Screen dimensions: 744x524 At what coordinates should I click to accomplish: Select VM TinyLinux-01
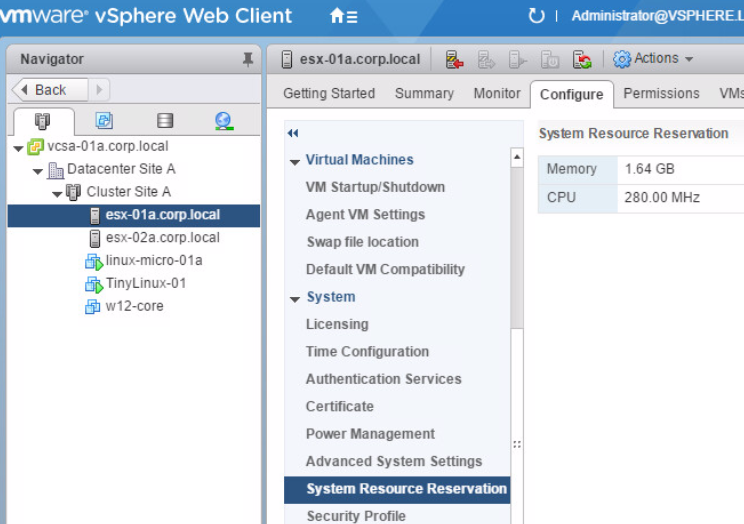(146, 283)
